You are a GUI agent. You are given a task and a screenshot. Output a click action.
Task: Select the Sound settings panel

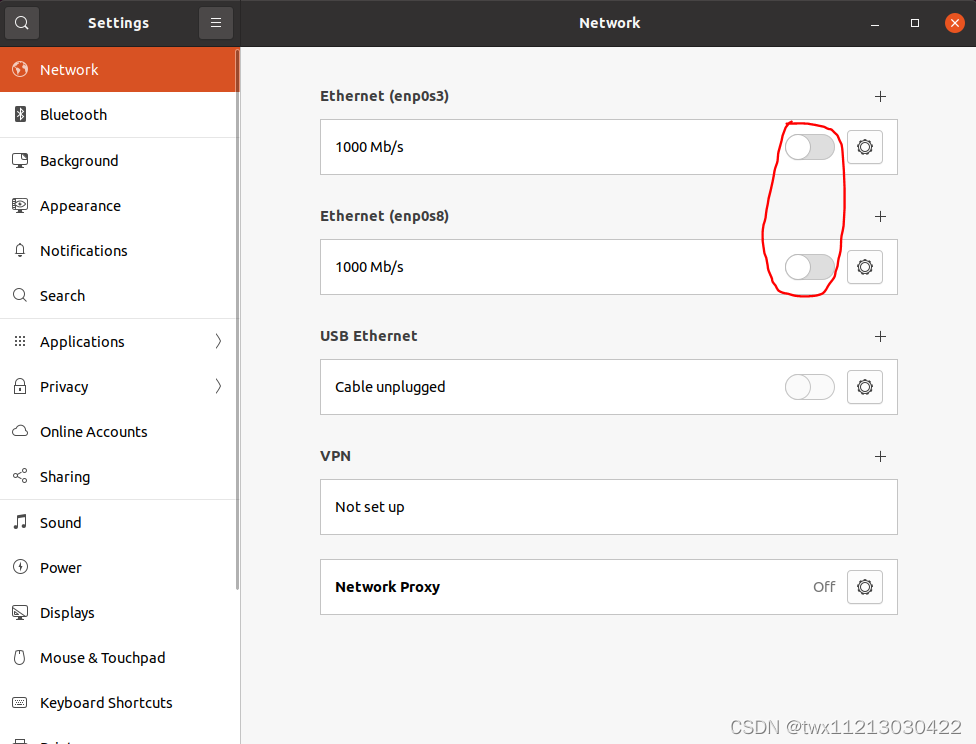pos(60,522)
